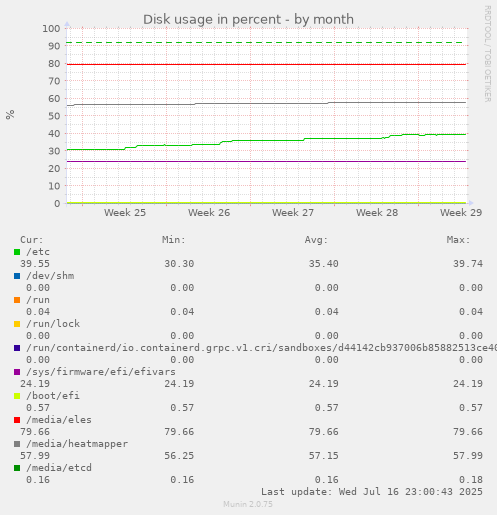Select the /media/eles legend label

[59, 420]
